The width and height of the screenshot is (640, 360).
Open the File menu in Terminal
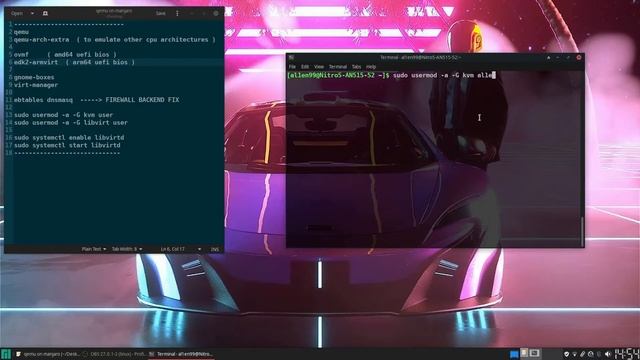pos(292,67)
